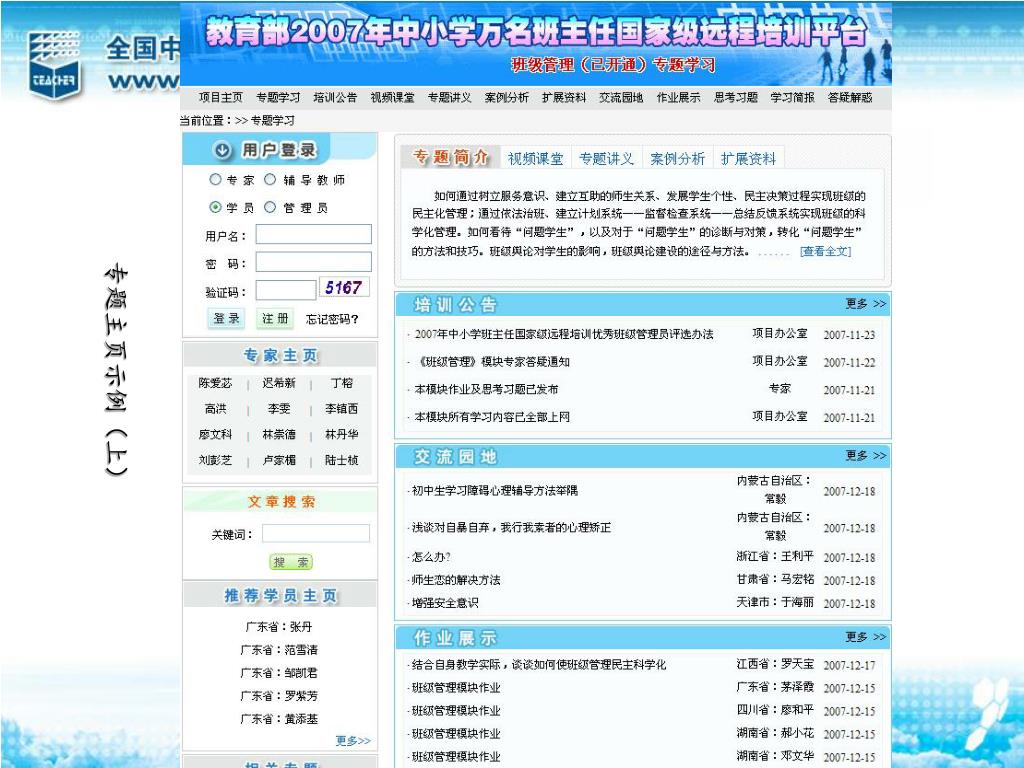The image size is (1024, 768).
Task: Open expert page for 高洪
Action: pos(216,409)
